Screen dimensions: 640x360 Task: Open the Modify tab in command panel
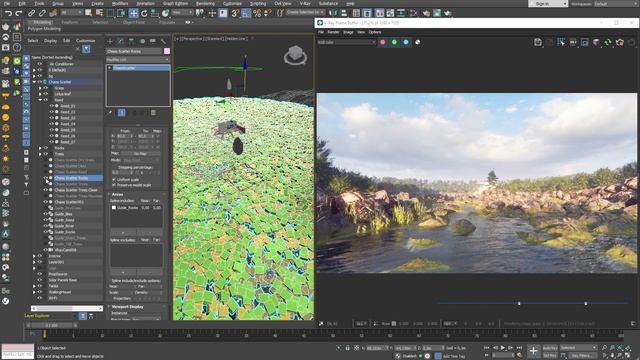pos(120,41)
